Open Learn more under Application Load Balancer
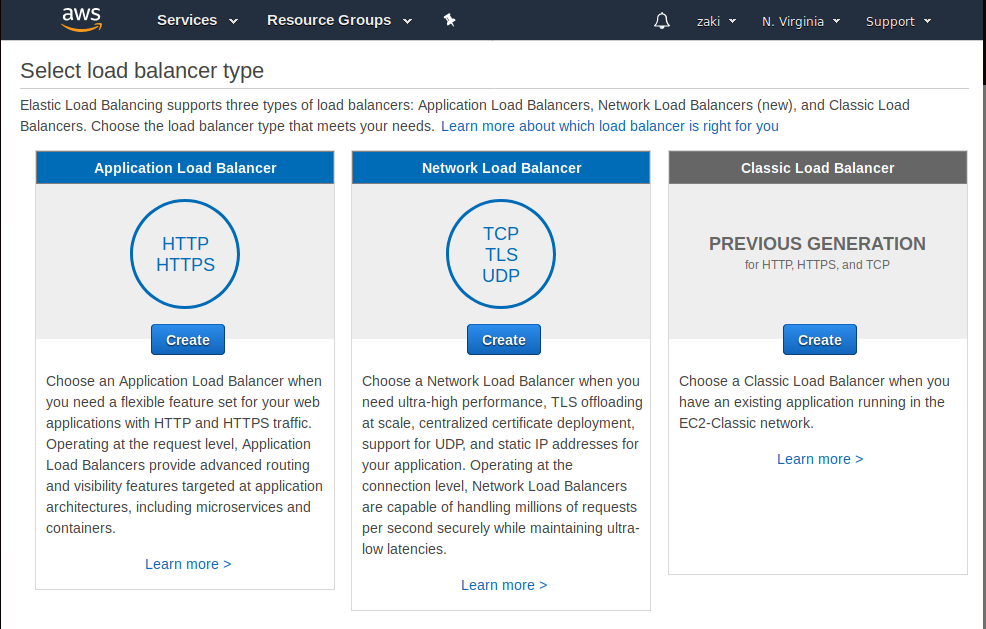986x629 pixels. pyautogui.click(x=188, y=564)
